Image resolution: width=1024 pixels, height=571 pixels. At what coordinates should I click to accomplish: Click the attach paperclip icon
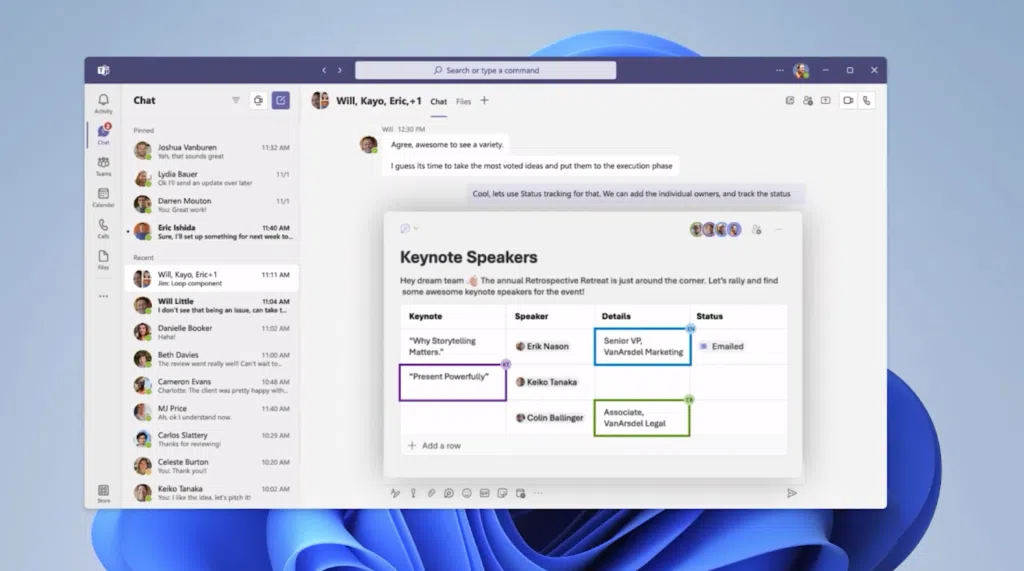pyautogui.click(x=431, y=493)
